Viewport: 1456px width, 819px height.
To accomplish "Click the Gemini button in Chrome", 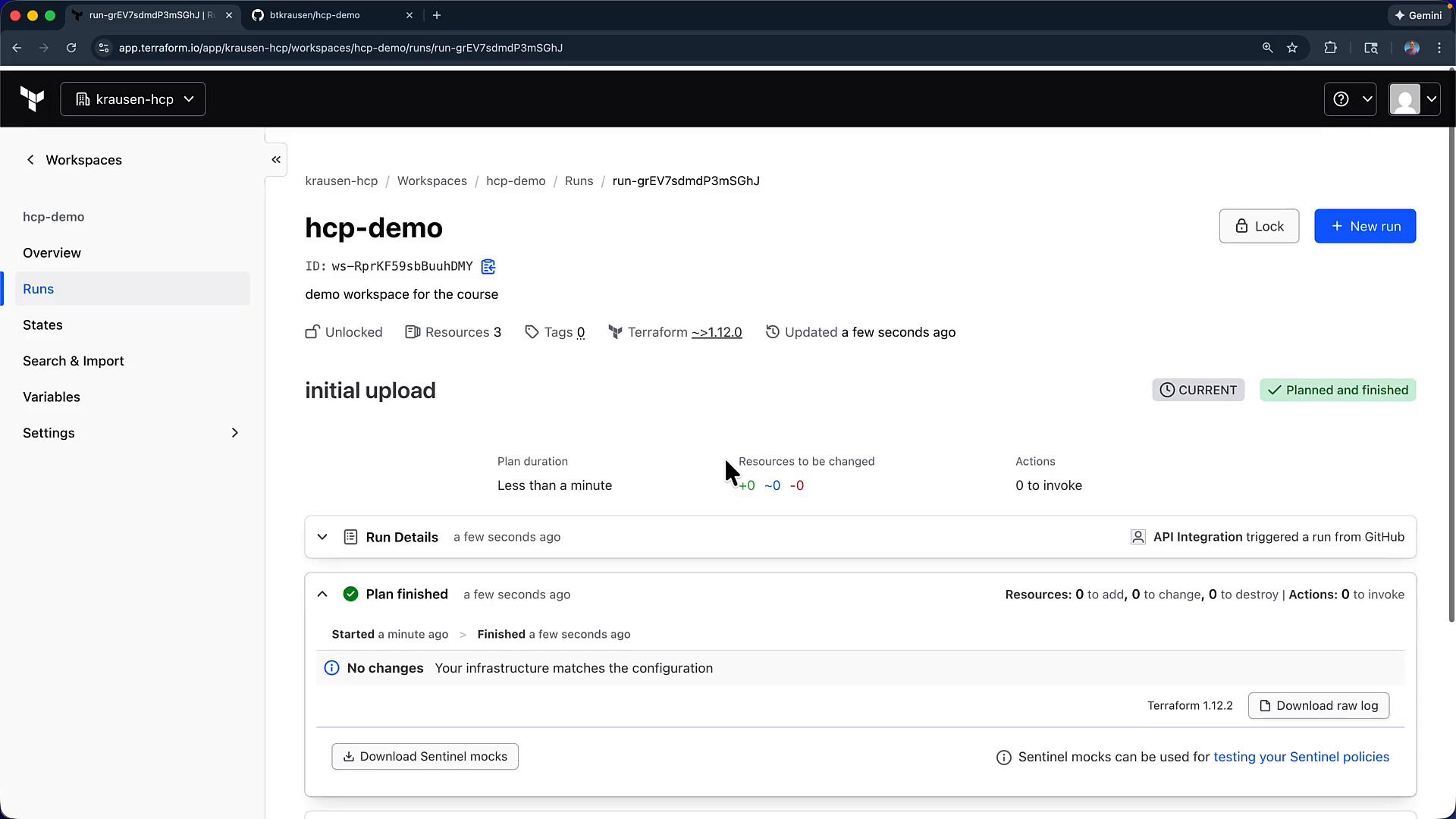I will (1418, 15).
